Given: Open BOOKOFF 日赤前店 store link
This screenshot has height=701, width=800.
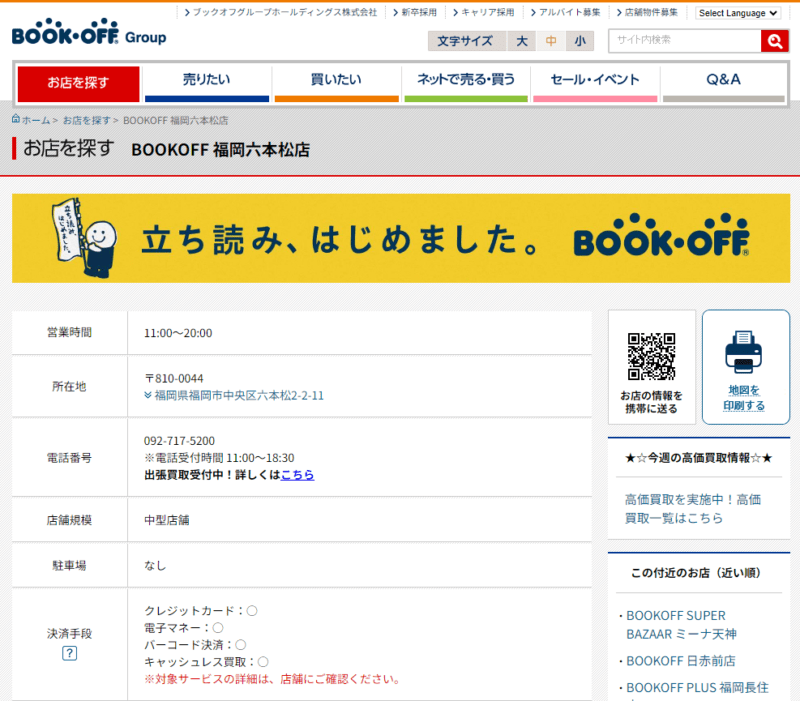Looking at the screenshot, I should pos(681,661).
